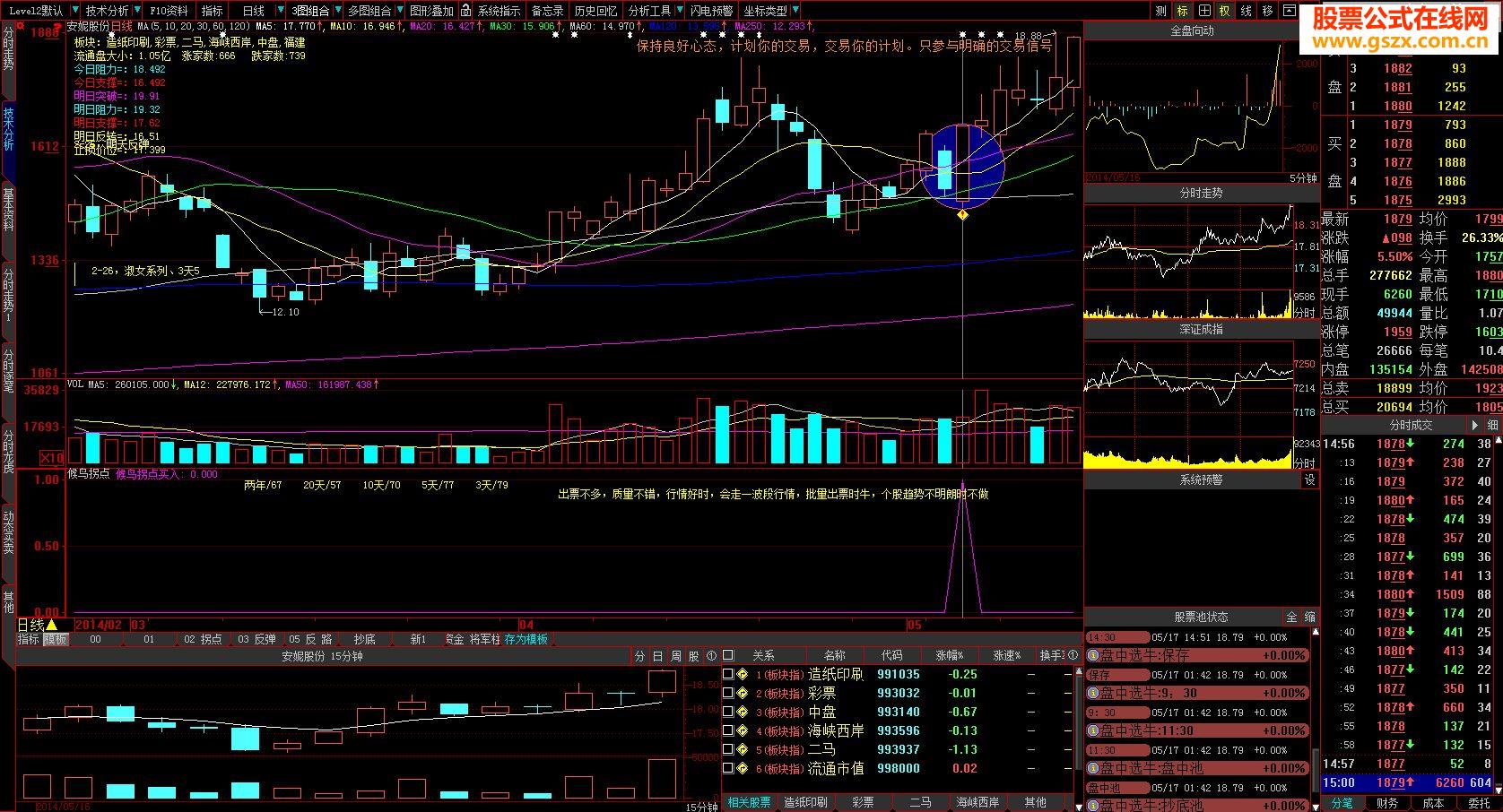Tick the checkbox for 彩票 row
The image size is (1503, 812).
click(728, 693)
